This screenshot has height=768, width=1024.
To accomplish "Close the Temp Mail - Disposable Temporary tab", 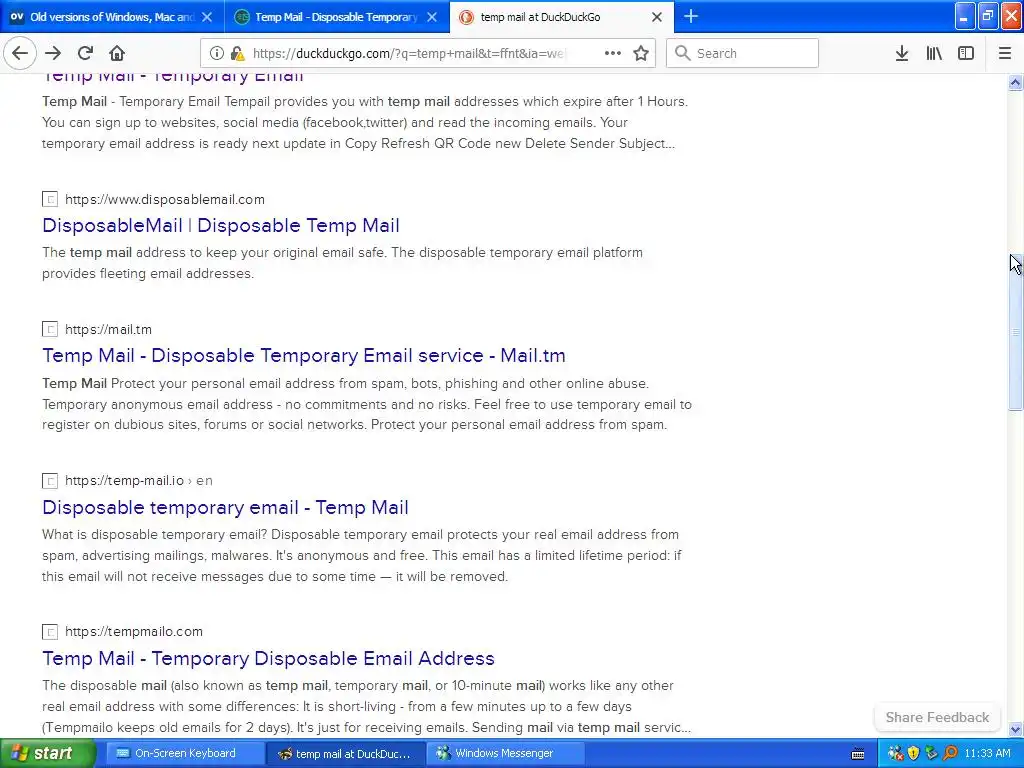I will 432,18.
